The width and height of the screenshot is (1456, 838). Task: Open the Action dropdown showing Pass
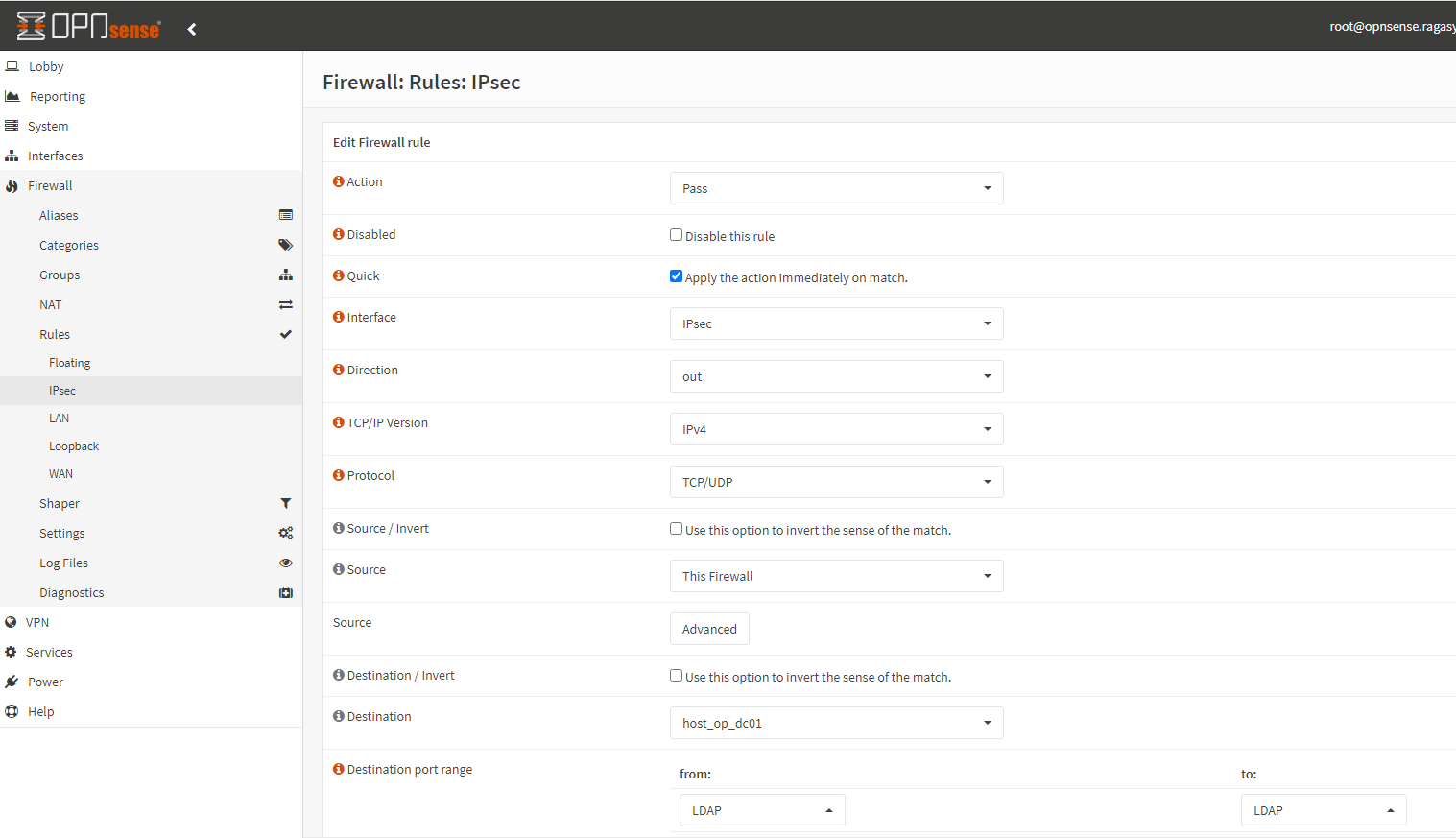click(836, 187)
